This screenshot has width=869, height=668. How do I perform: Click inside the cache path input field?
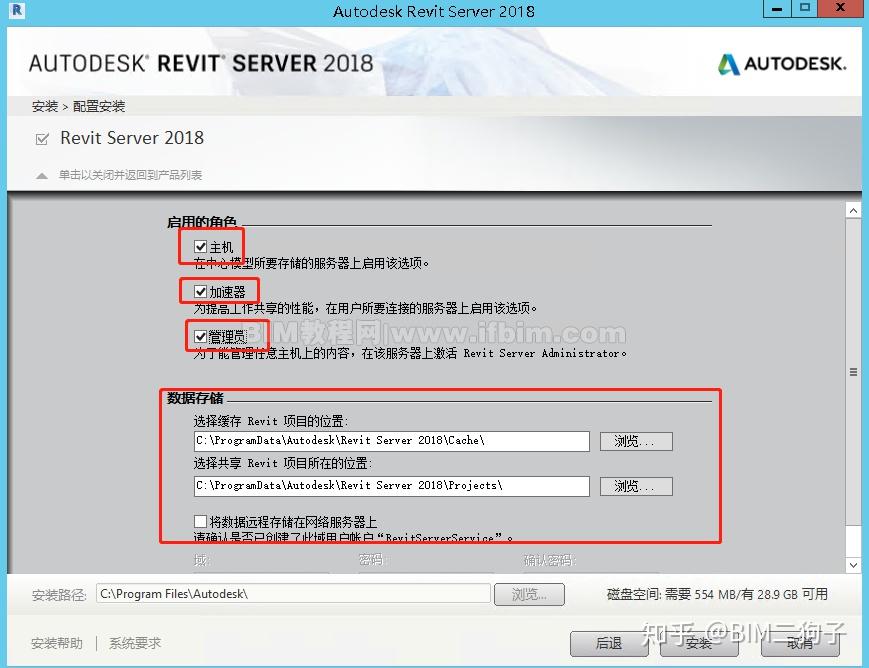pyautogui.click(x=390, y=440)
